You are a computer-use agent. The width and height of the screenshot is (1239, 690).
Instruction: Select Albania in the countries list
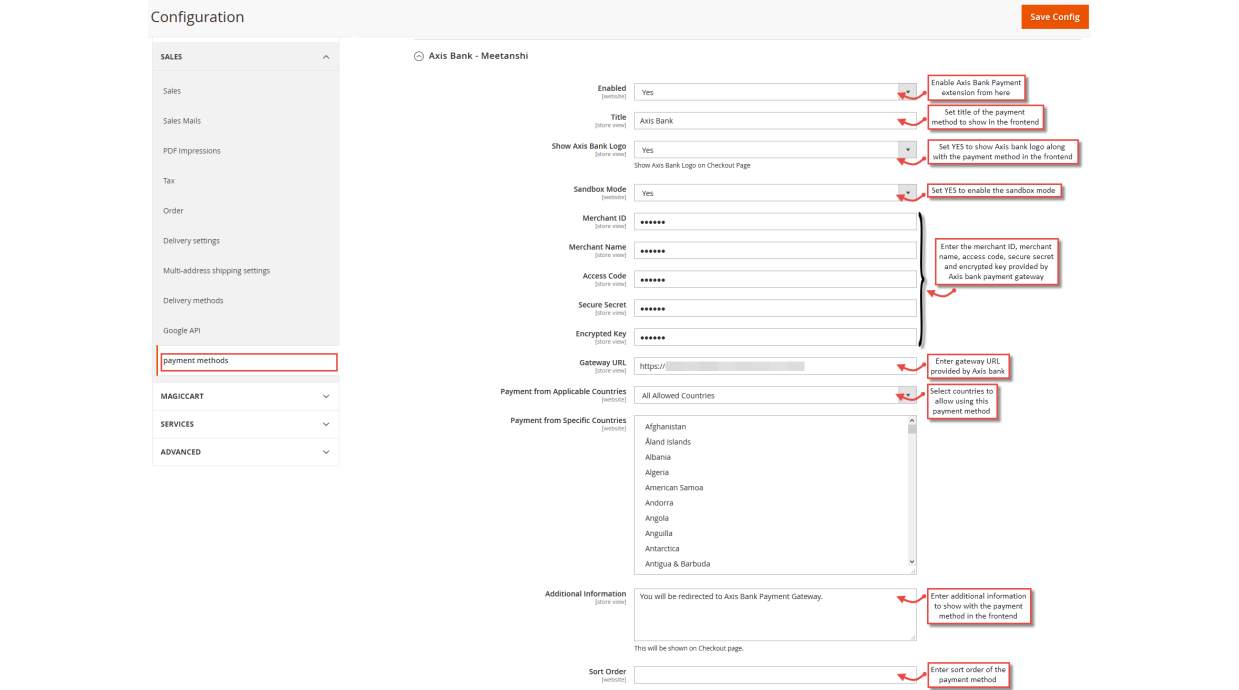tap(771, 457)
